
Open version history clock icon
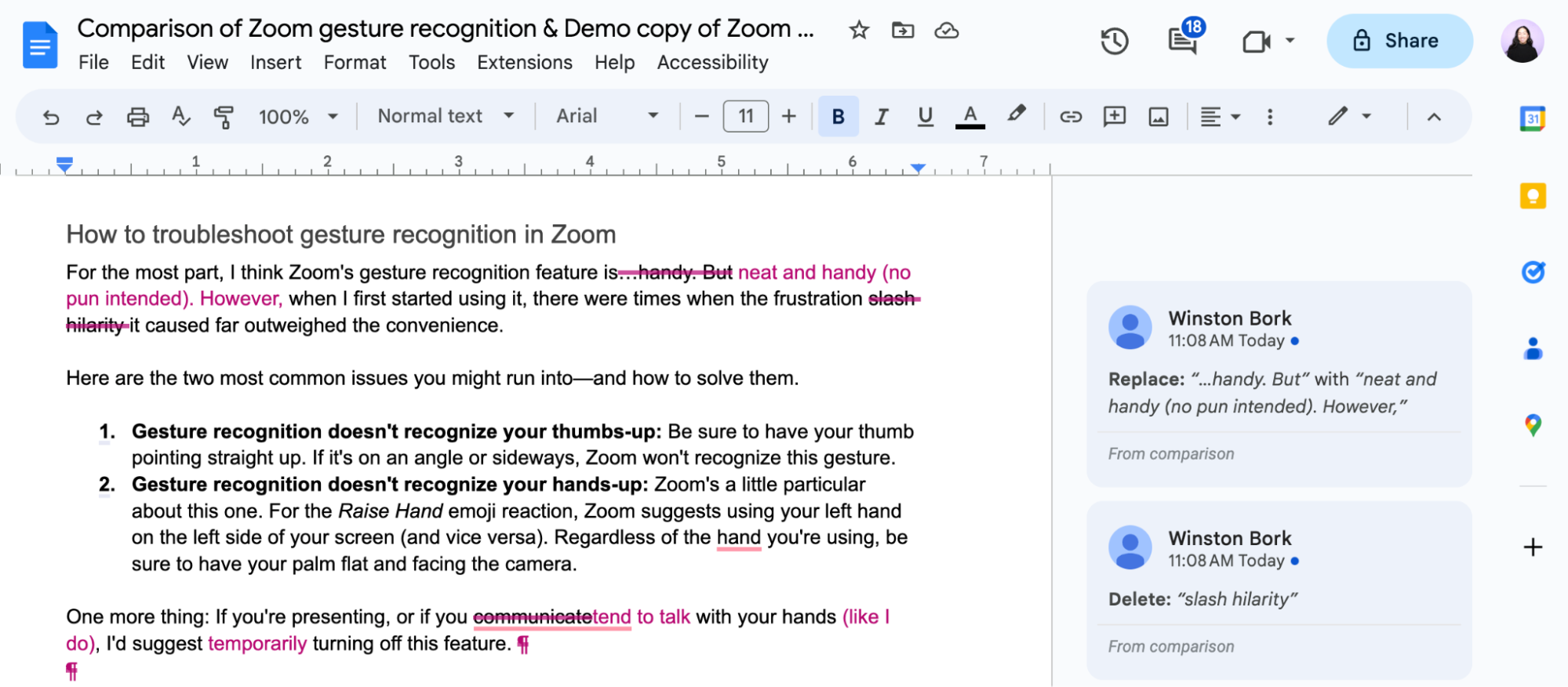click(x=1114, y=41)
